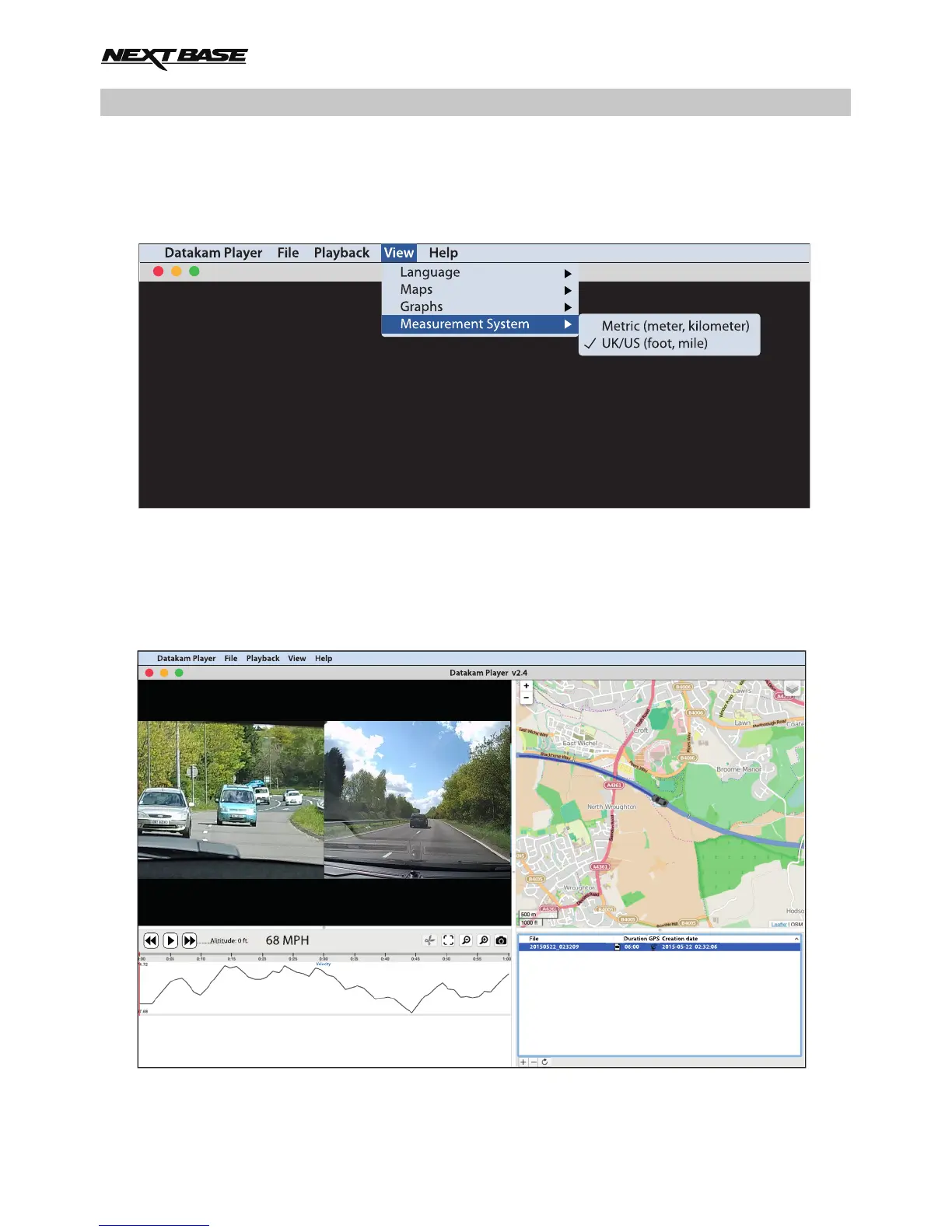Open the Playback menu in the top screenshot
The width and height of the screenshot is (952, 1232).
tap(341, 253)
